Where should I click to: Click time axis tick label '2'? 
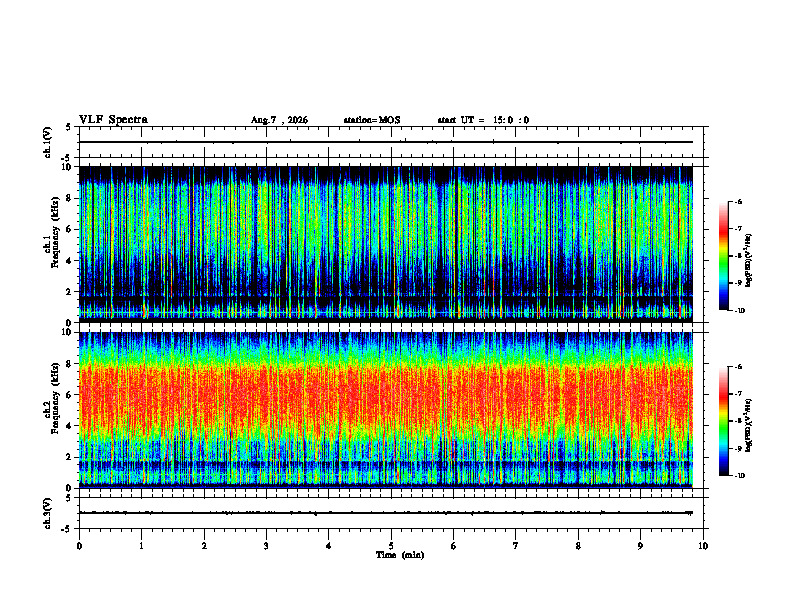tap(204, 546)
